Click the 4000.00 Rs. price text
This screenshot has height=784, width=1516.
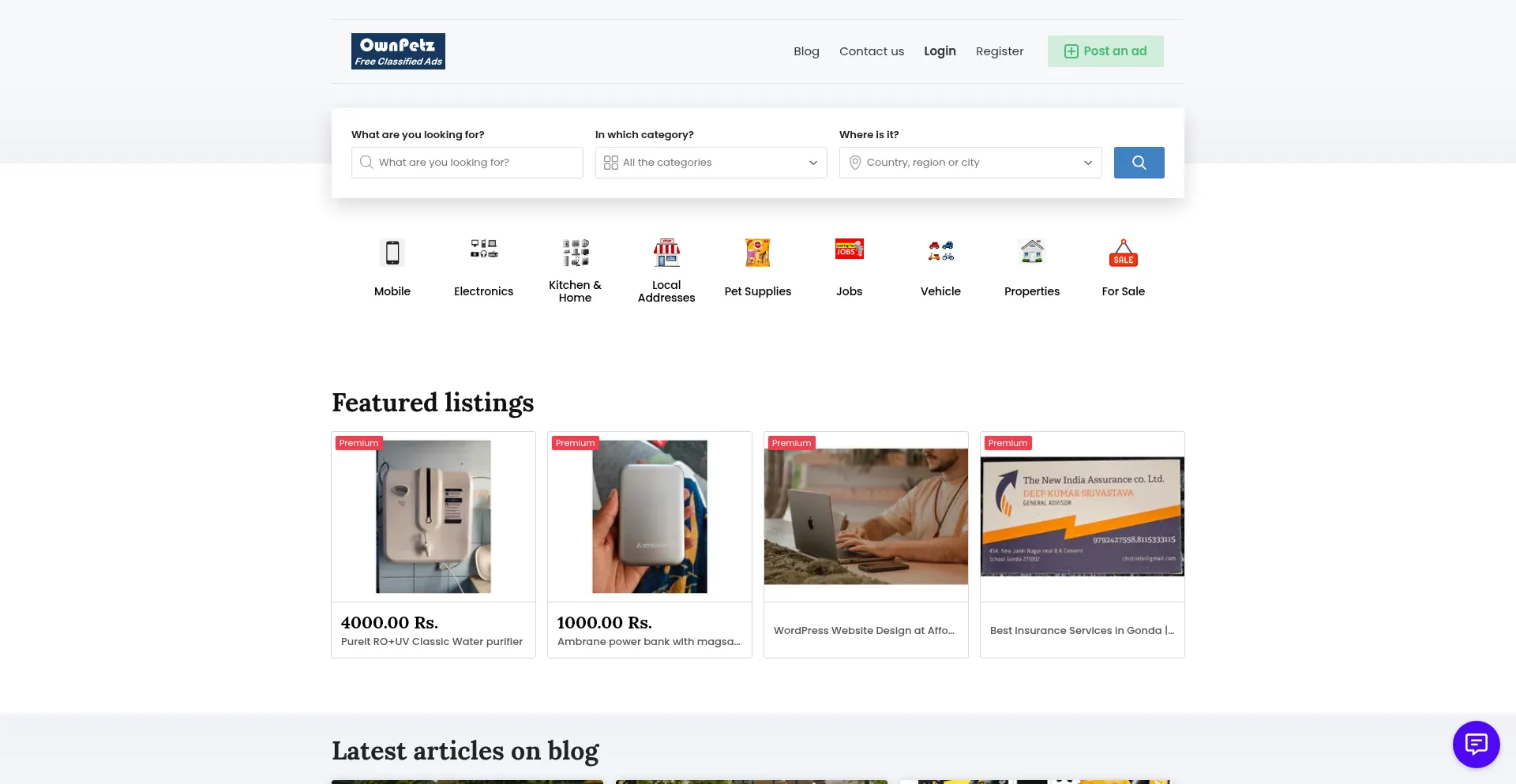[x=390, y=623]
